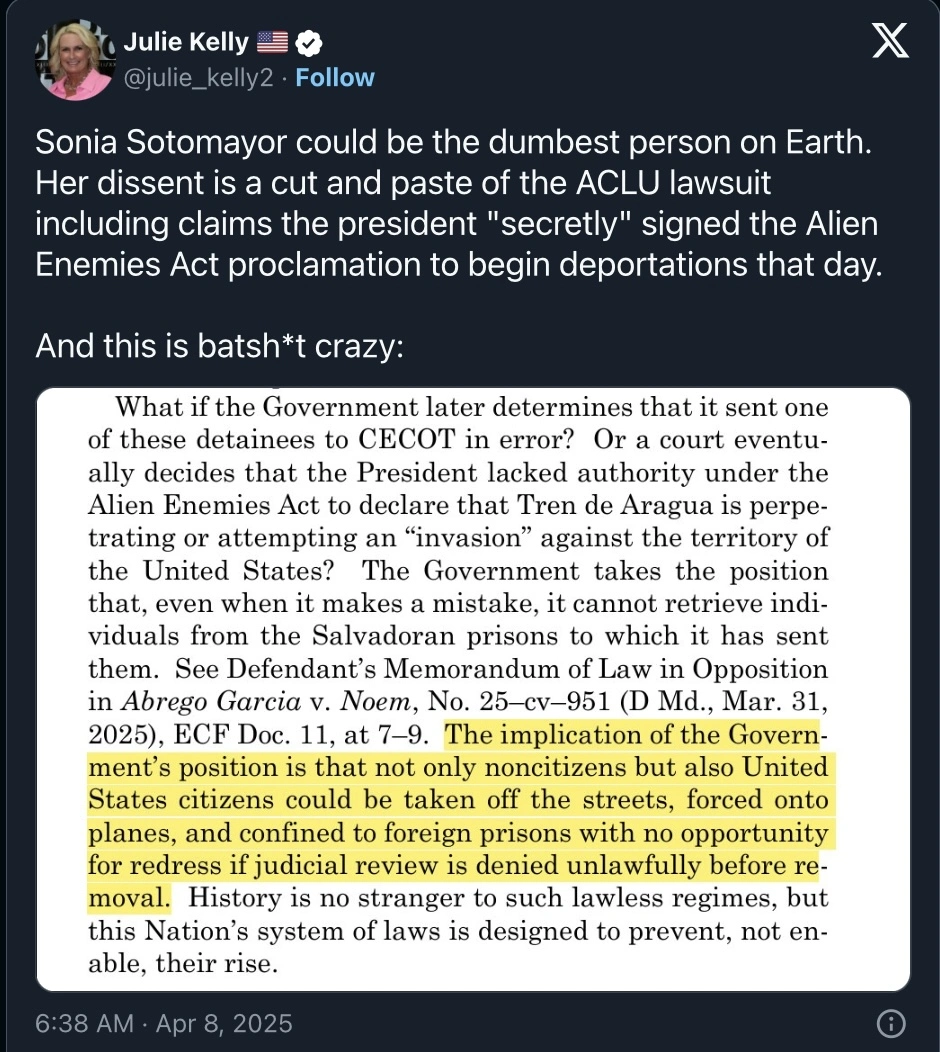This screenshot has width=940, height=1052.
Task: Click the blue verified checkmark badge
Action: 310,43
